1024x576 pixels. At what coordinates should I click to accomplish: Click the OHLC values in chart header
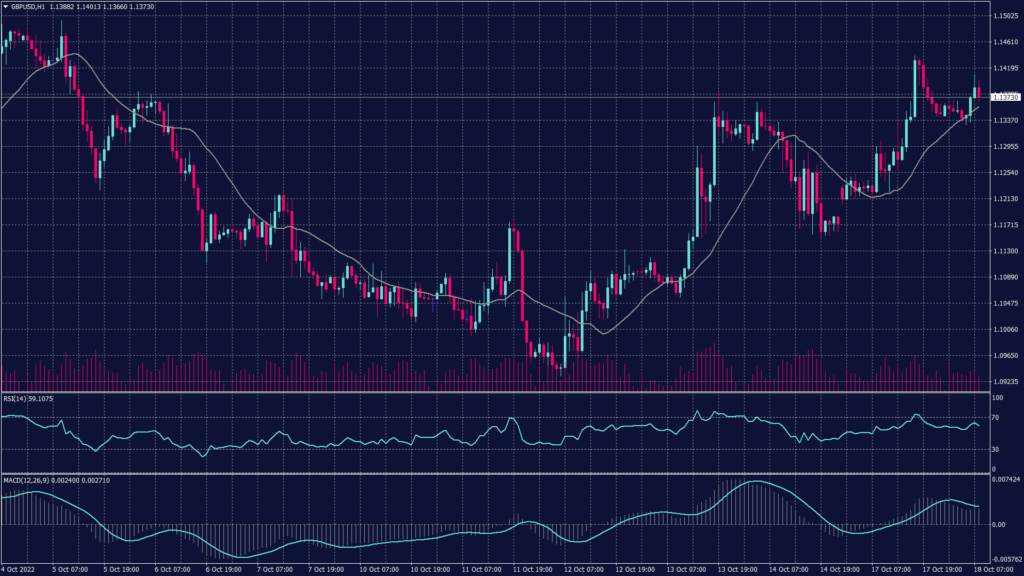[x=112, y=7]
